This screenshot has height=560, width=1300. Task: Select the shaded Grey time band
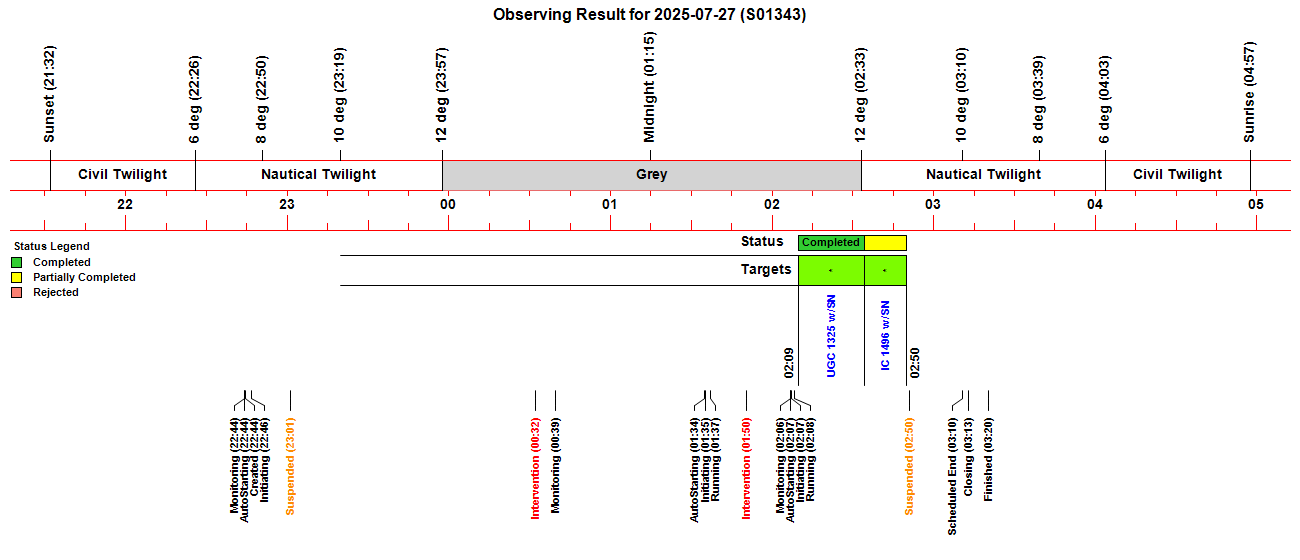(651, 174)
